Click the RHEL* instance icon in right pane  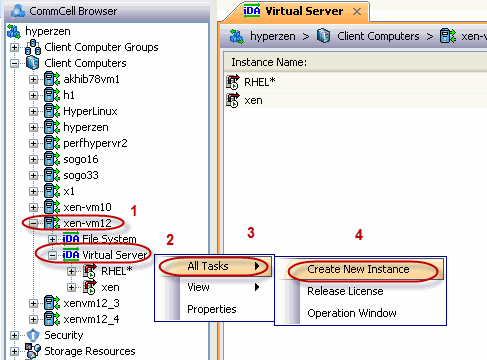[x=233, y=82]
